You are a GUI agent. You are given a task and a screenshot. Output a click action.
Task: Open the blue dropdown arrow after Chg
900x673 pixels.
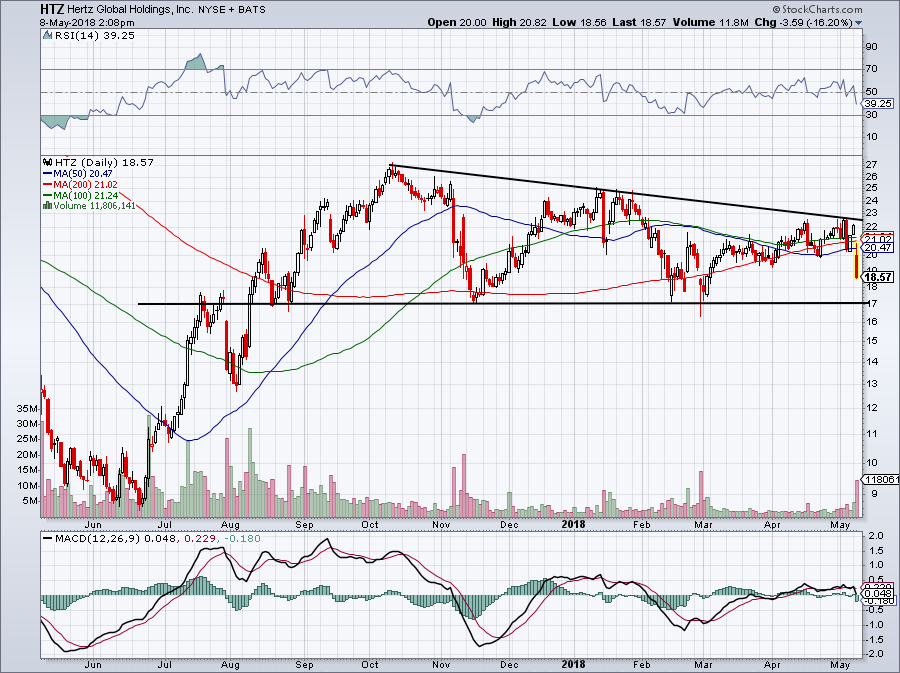click(859, 23)
